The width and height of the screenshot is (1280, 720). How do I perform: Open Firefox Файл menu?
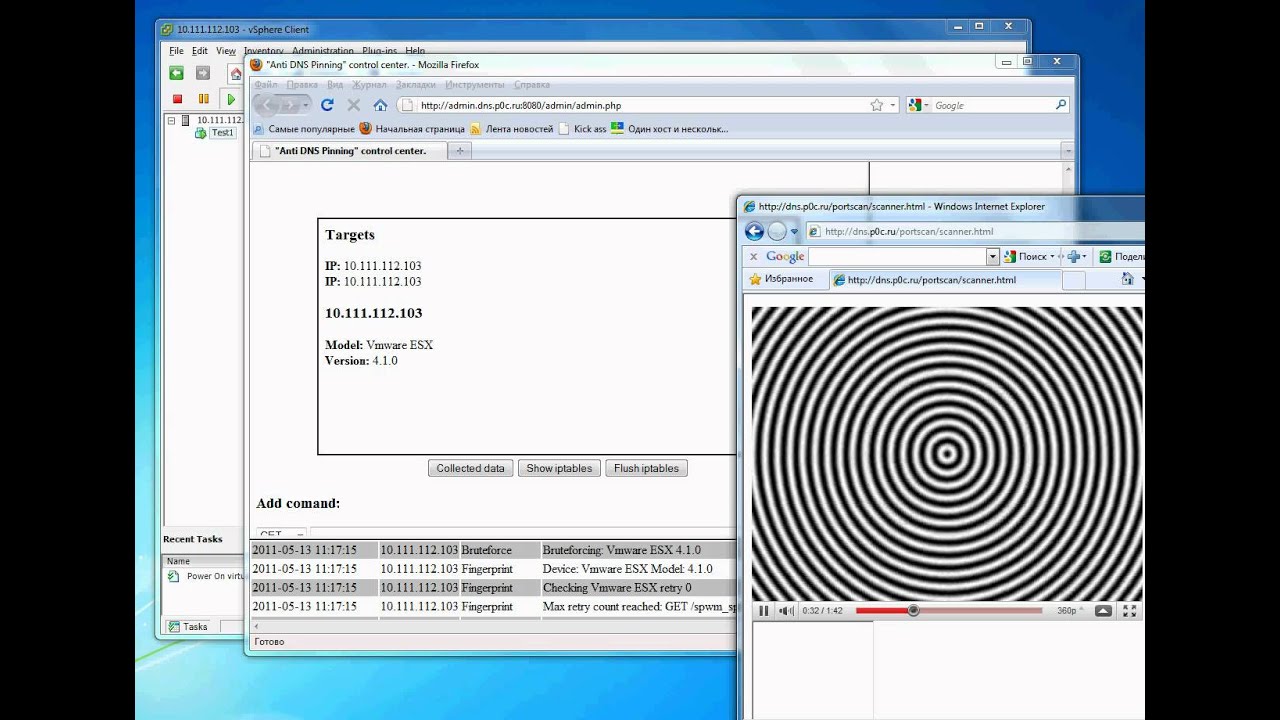click(x=266, y=85)
